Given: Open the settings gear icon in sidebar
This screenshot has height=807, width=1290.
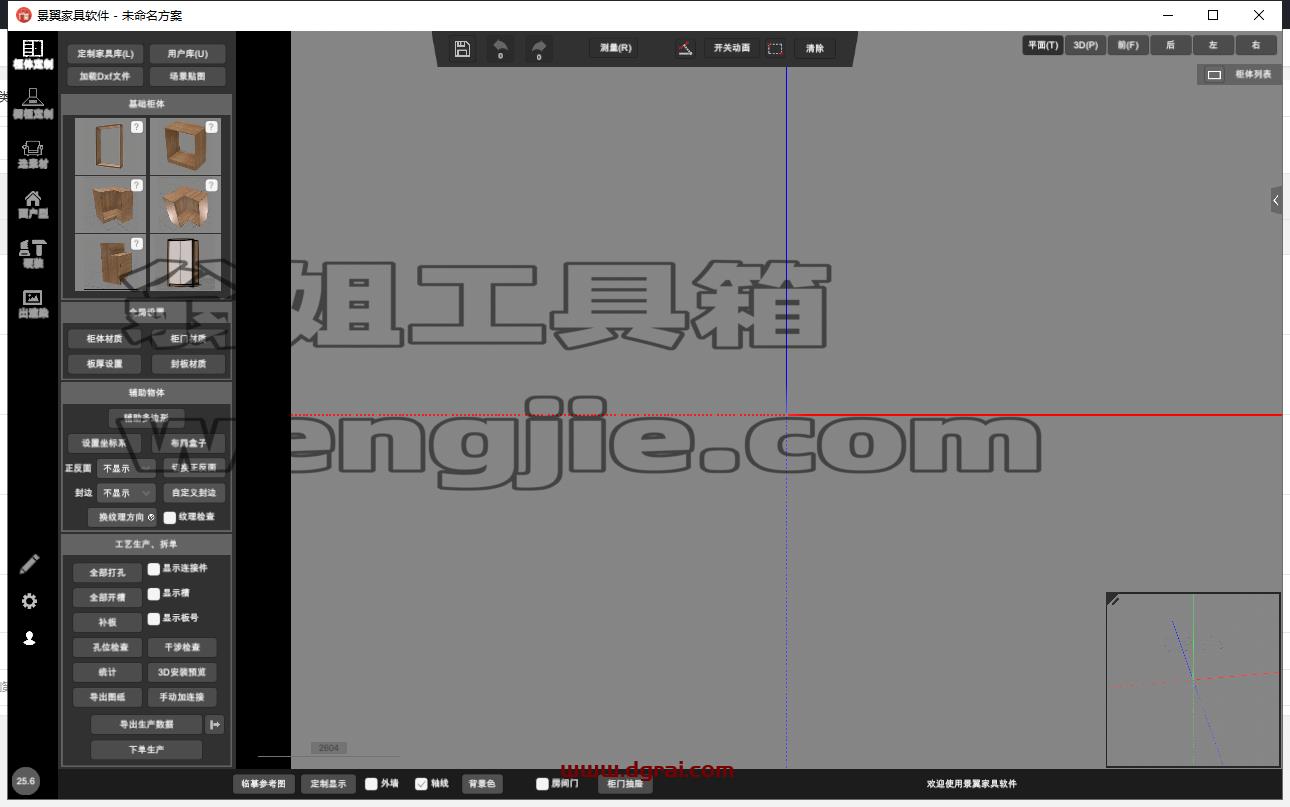Looking at the screenshot, I should coord(30,601).
